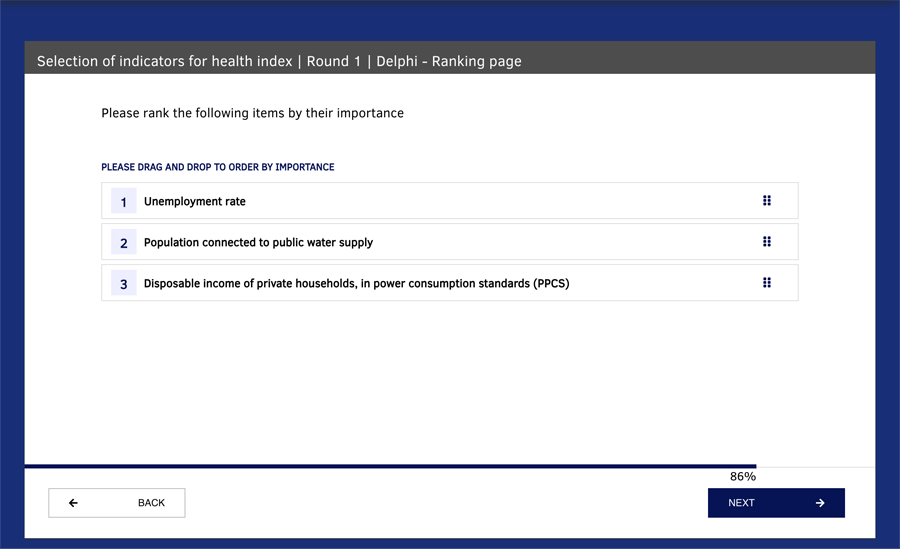Click the Delphi Ranking page title header

coord(279,61)
